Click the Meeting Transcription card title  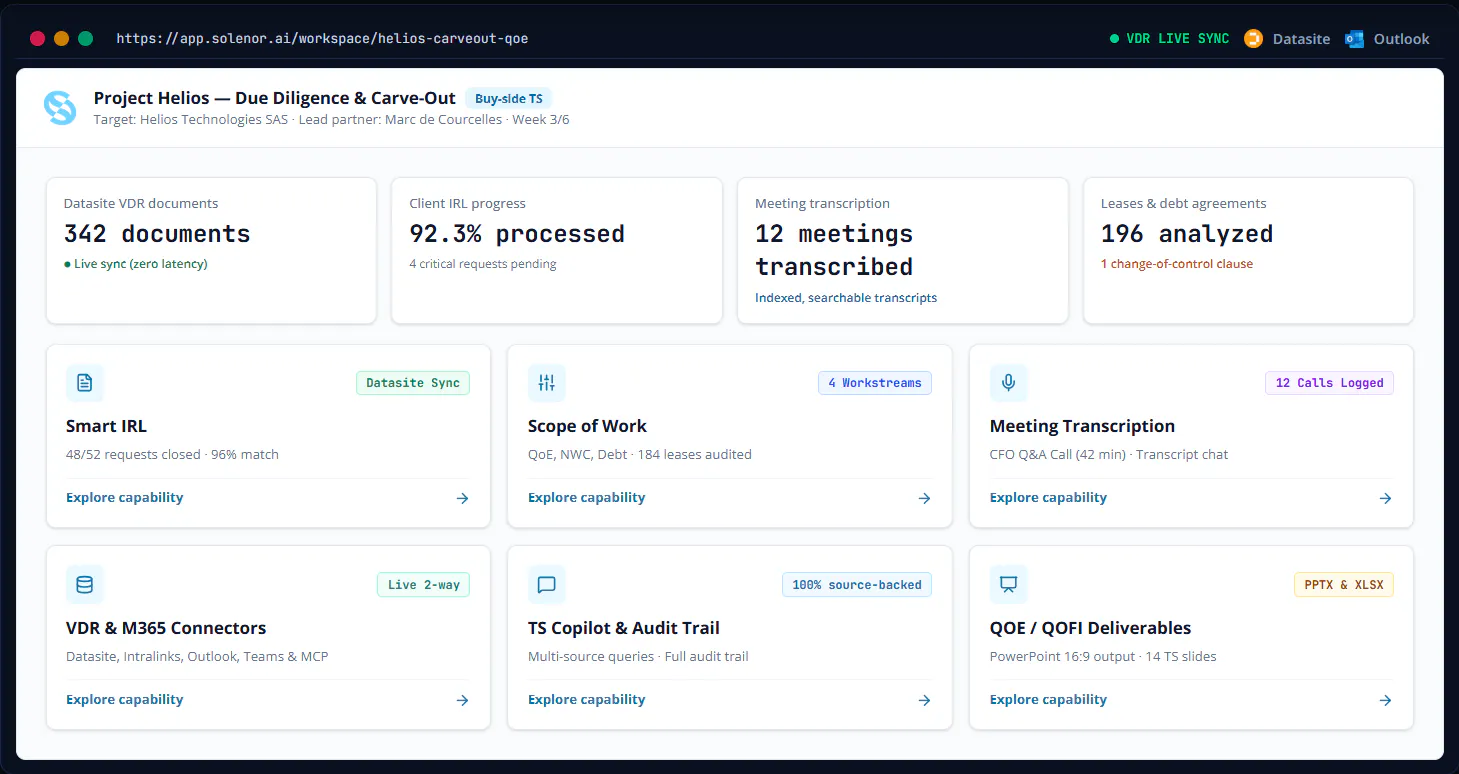[x=1082, y=426]
